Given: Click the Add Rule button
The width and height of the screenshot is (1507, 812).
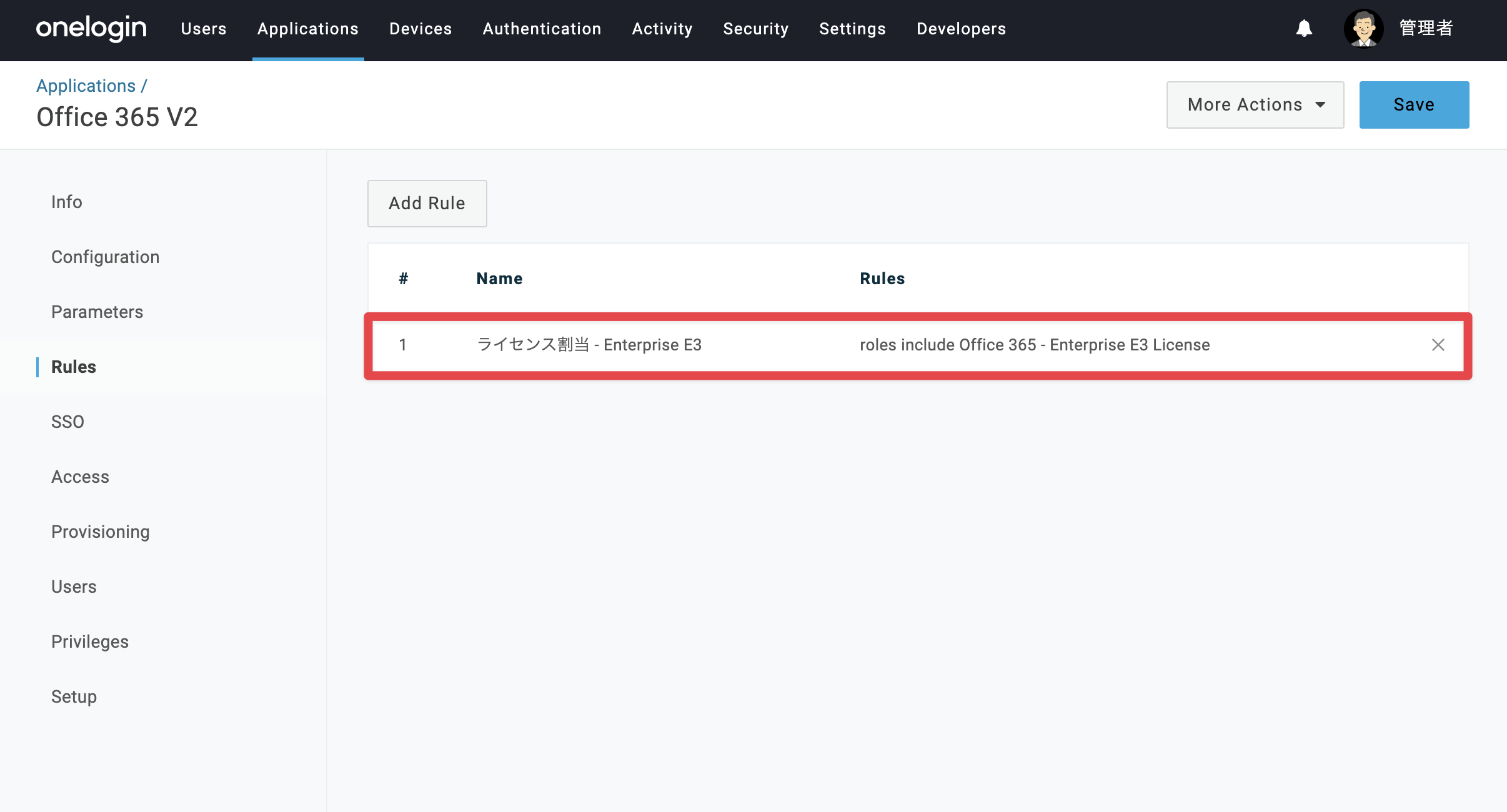Looking at the screenshot, I should click(427, 204).
